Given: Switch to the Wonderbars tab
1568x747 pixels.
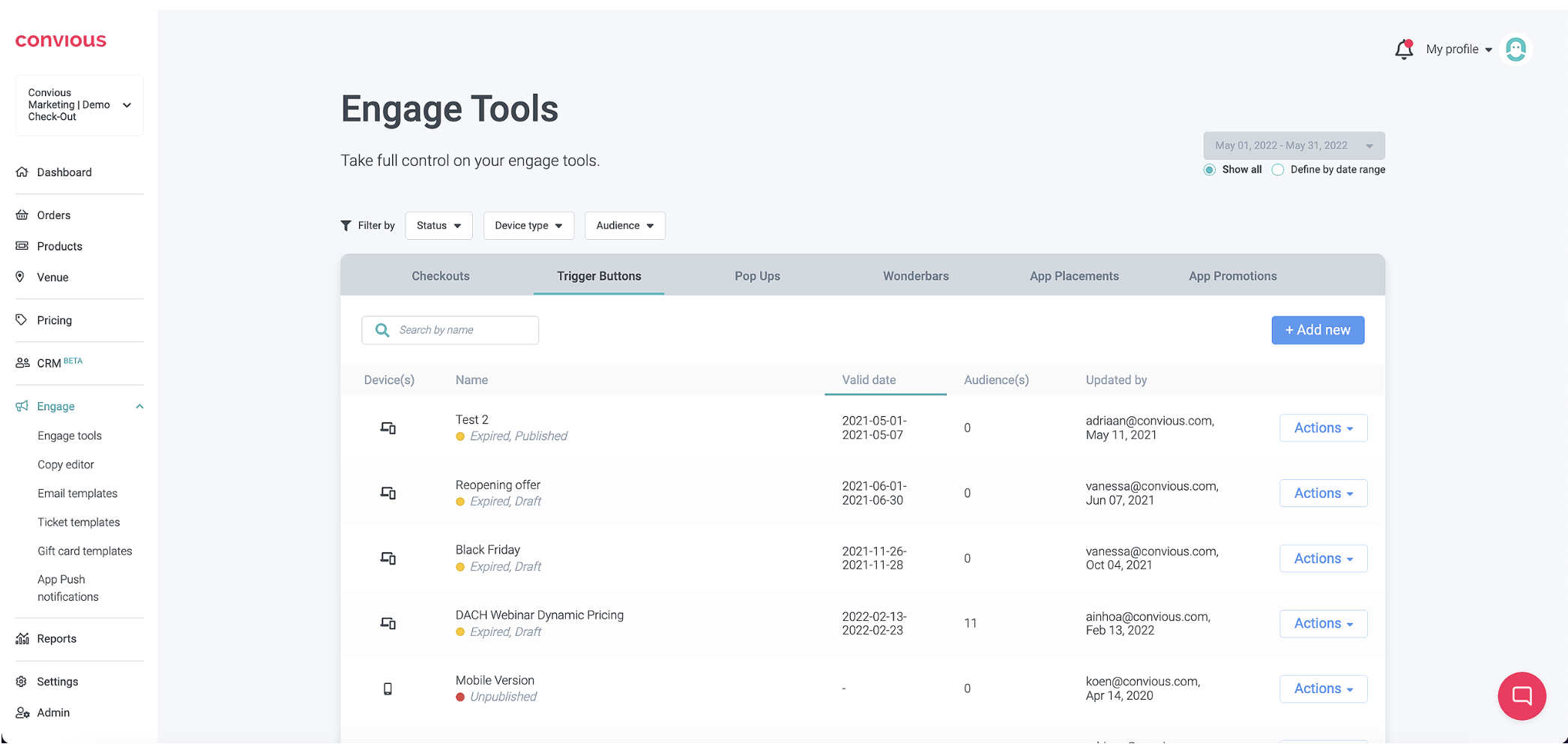Looking at the screenshot, I should click(x=915, y=276).
